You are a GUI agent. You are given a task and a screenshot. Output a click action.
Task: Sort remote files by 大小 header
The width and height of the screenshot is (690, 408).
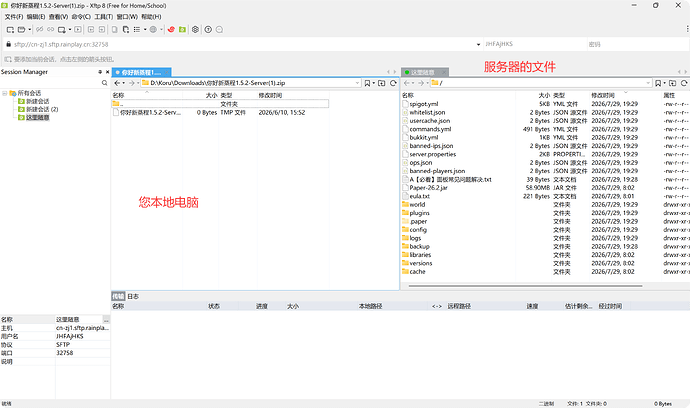[x=544, y=95]
